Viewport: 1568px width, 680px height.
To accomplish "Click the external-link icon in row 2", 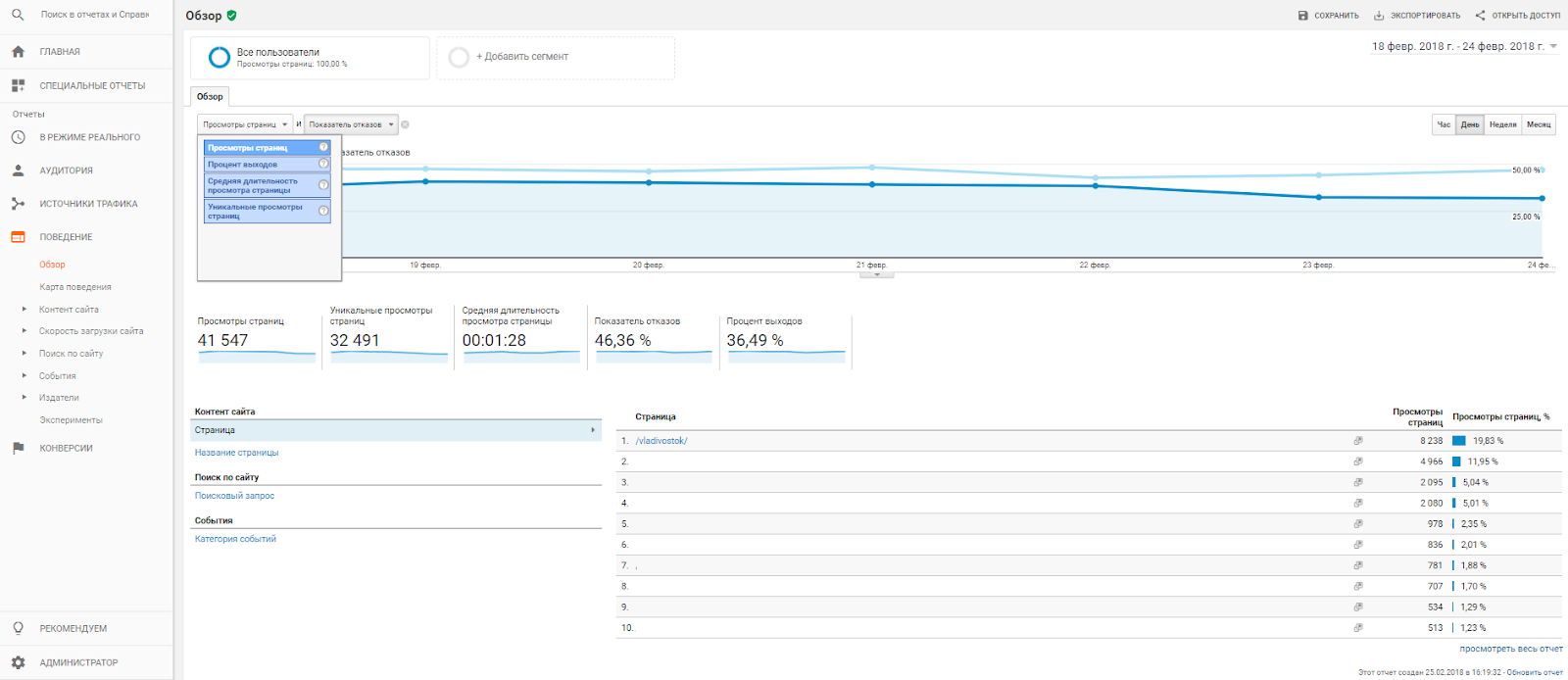I will (x=1358, y=461).
